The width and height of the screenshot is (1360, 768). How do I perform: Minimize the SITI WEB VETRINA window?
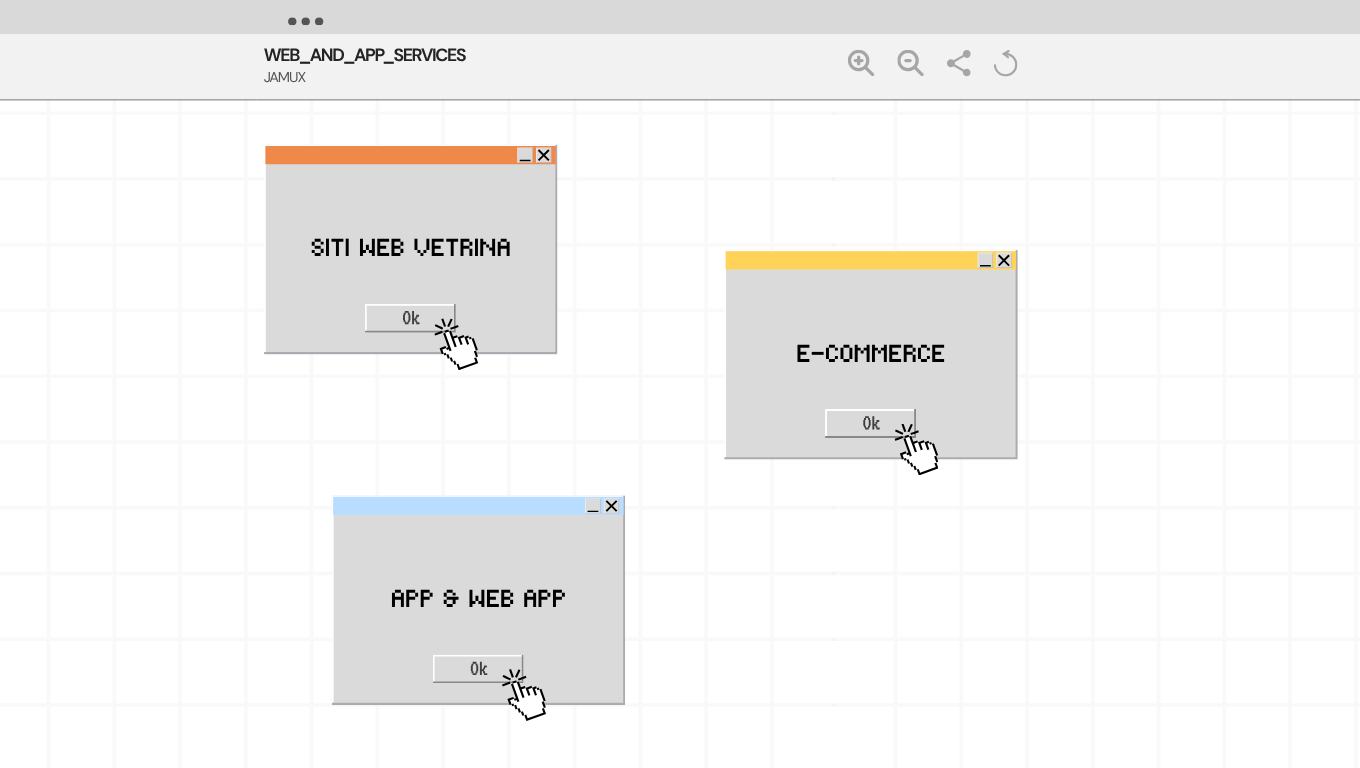pos(525,155)
